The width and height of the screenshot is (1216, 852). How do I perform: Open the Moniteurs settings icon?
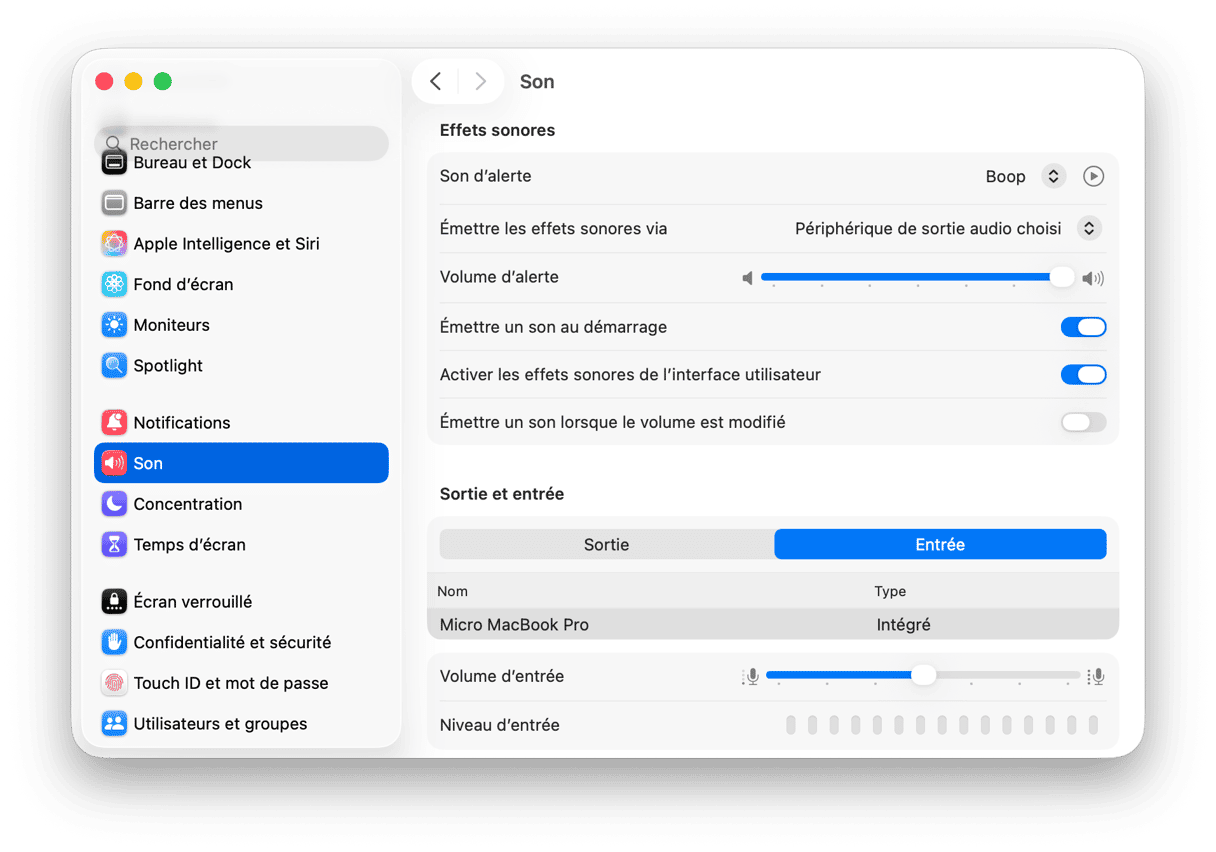pos(114,325)
